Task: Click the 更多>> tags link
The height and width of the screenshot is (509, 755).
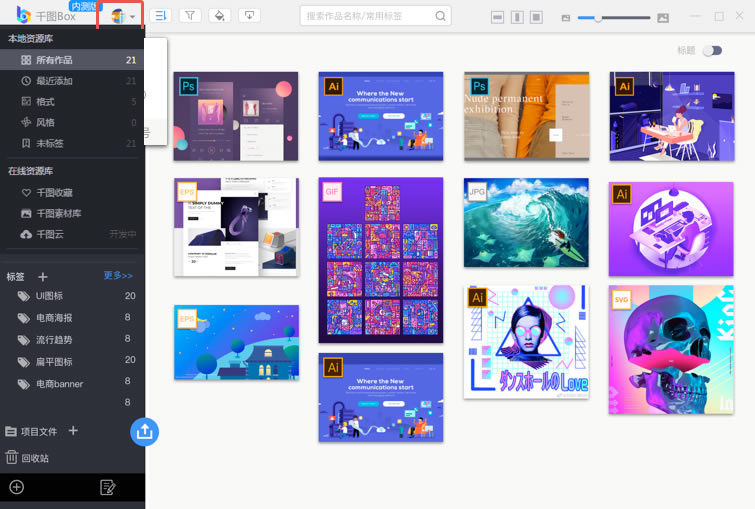Action: pos(118,275)
